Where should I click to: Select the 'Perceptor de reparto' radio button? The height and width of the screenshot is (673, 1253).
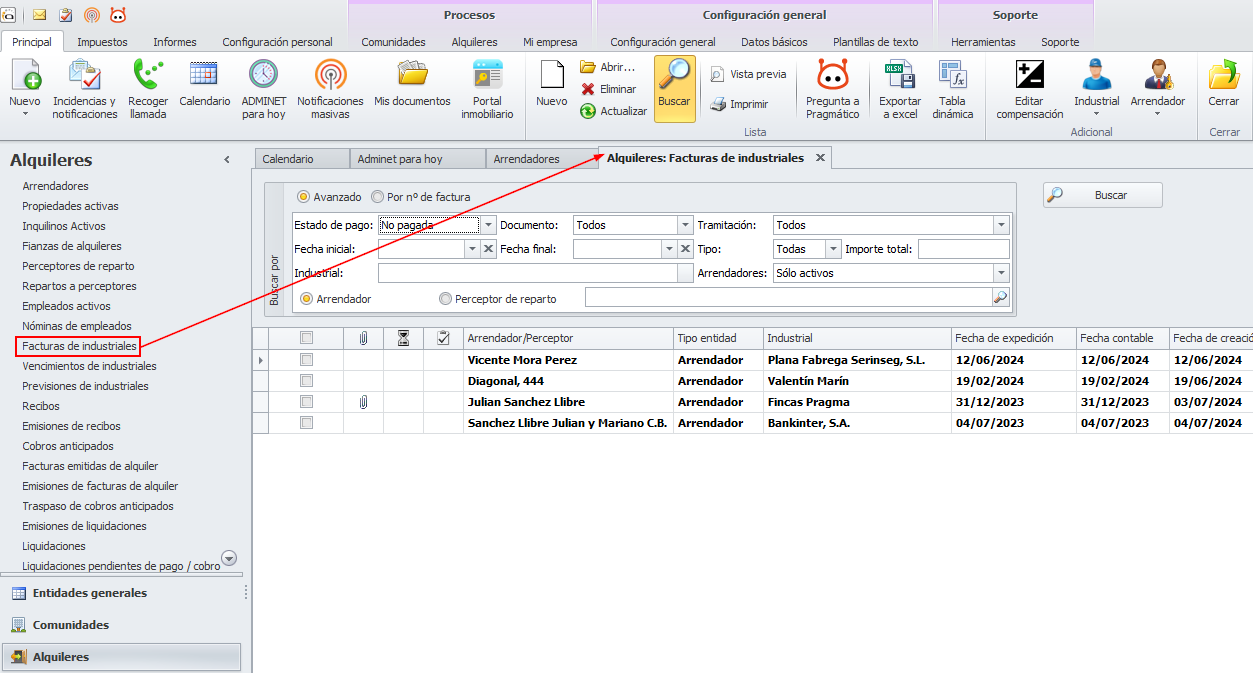point(446,298)
